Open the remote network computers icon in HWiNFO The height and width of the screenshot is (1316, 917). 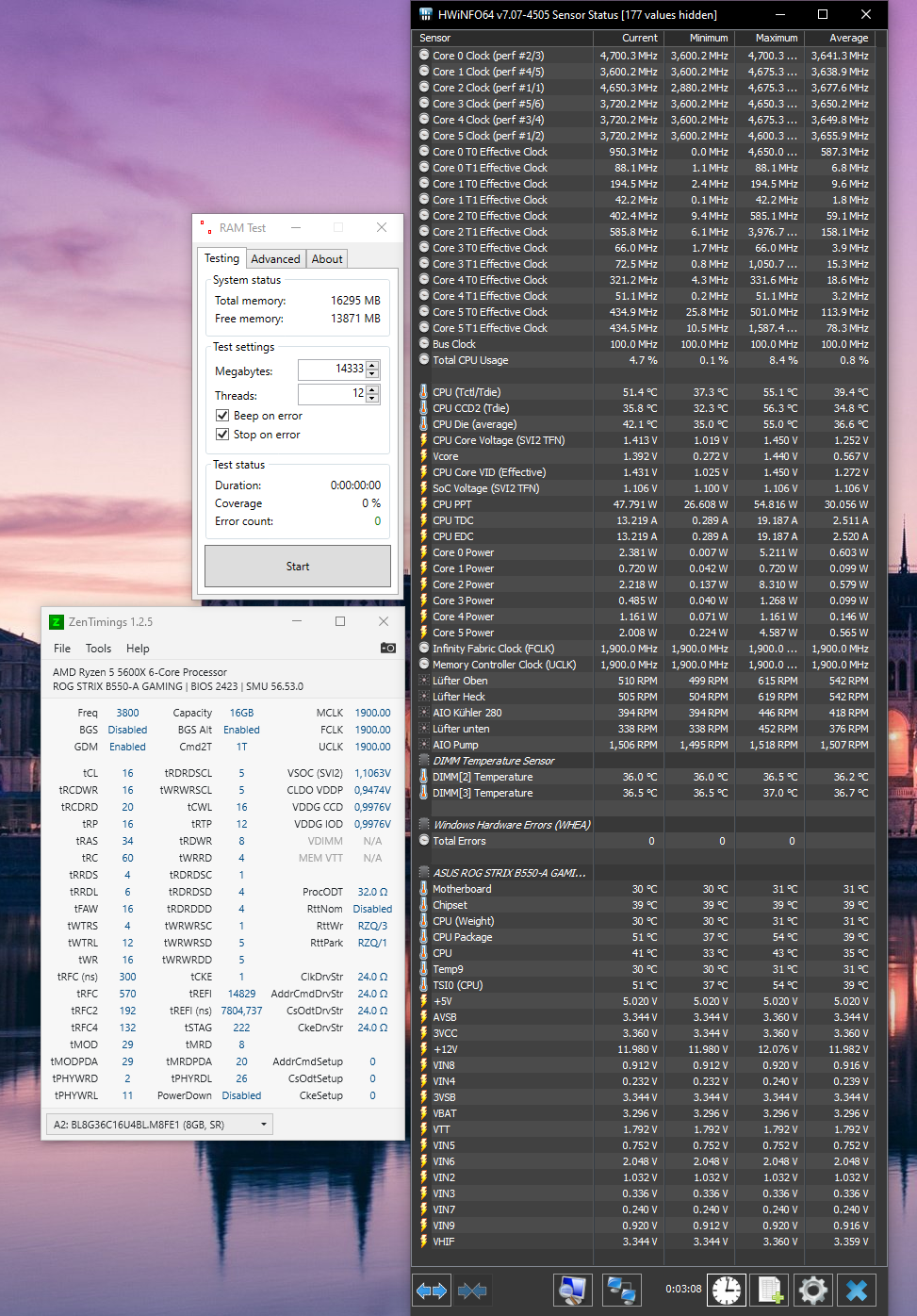(621, 1290)
